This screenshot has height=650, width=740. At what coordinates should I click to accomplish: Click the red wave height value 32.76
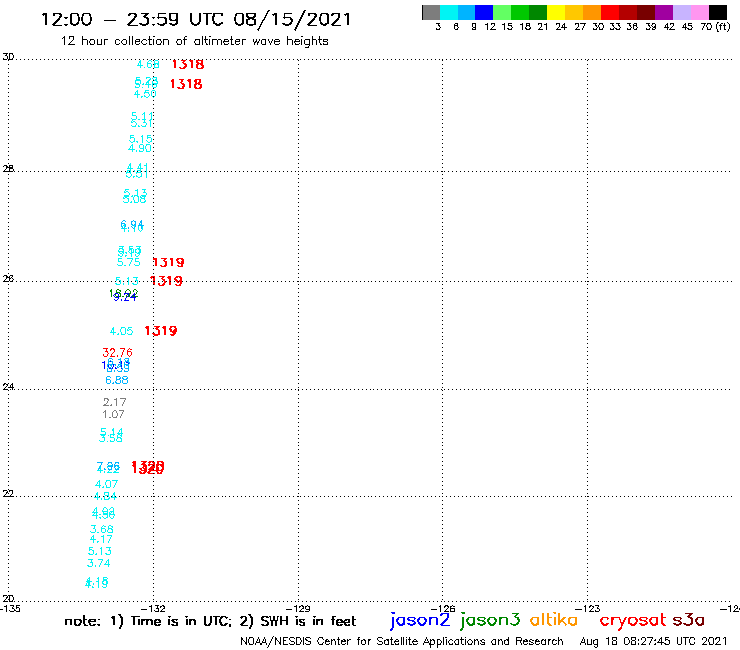click(x=117, y=353)
